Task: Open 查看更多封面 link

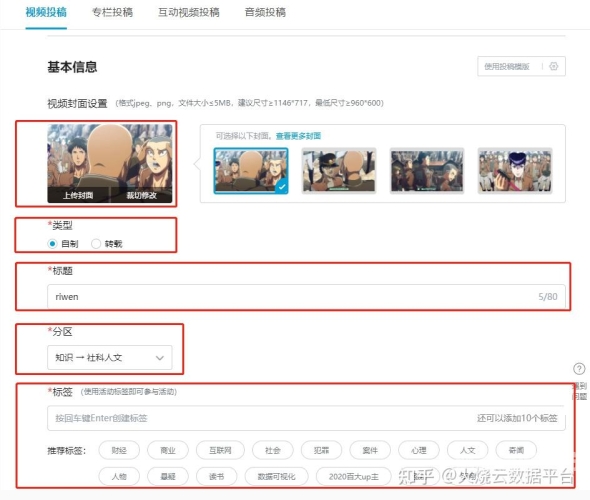Action: point(298,136)
